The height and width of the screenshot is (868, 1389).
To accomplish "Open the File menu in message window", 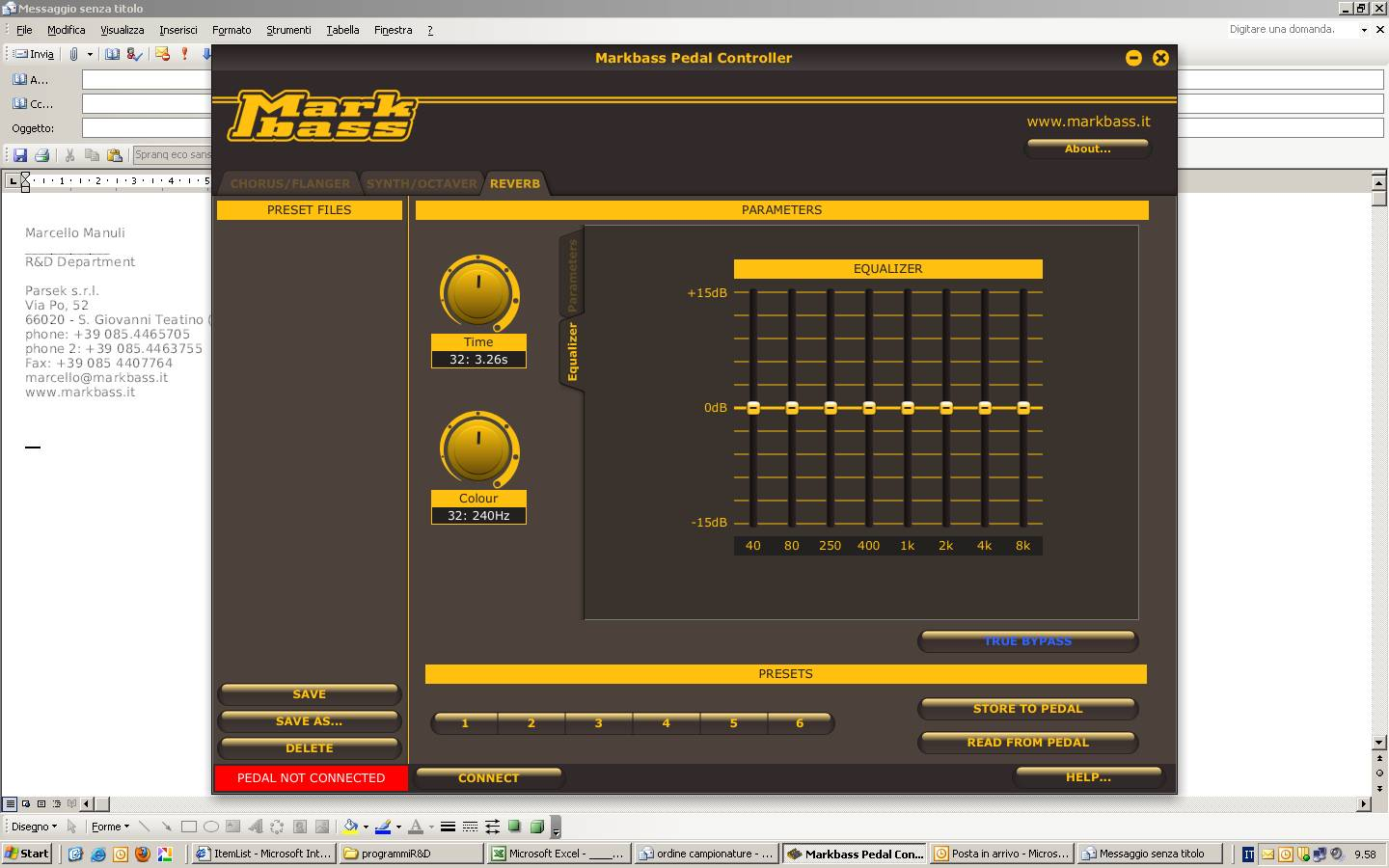I will point(24,30).
